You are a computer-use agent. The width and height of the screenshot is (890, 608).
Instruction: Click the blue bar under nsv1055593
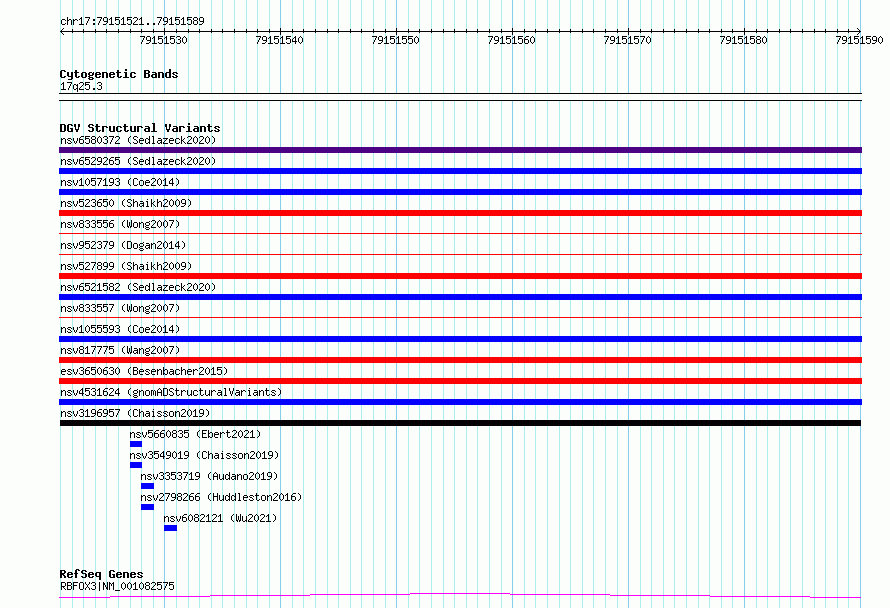click(x=460, y=339)
